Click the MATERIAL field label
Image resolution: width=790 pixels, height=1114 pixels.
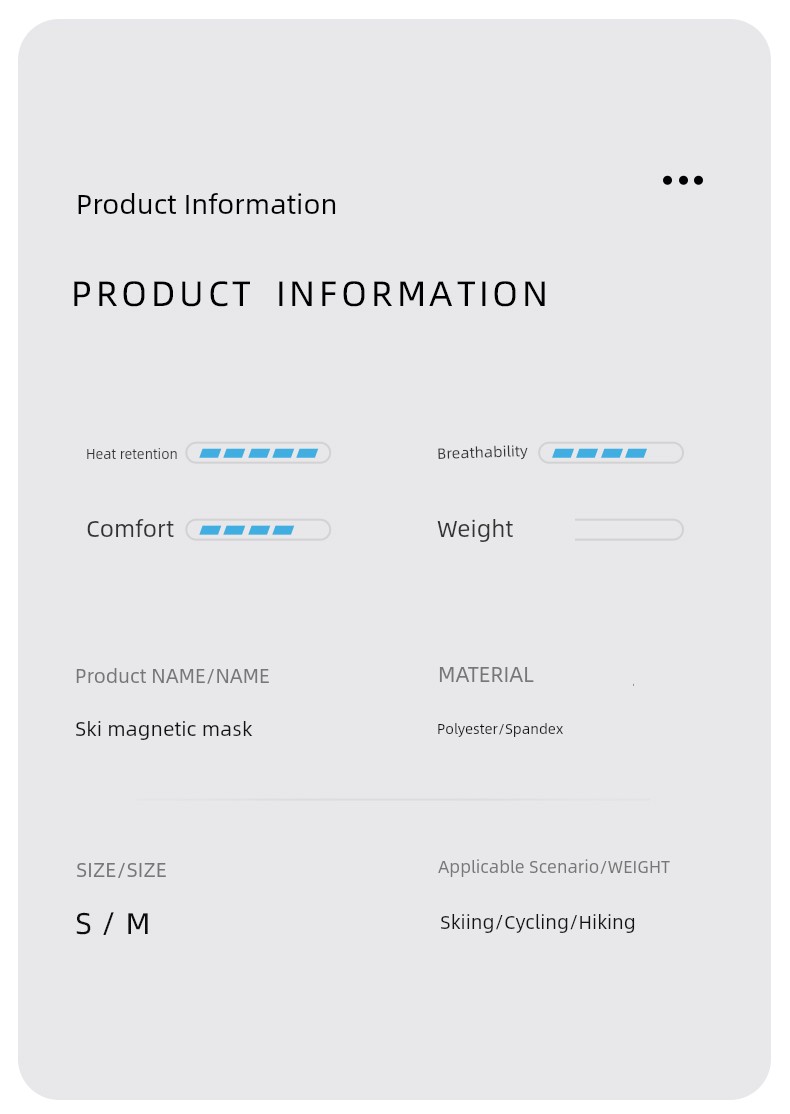pos(486,675)
